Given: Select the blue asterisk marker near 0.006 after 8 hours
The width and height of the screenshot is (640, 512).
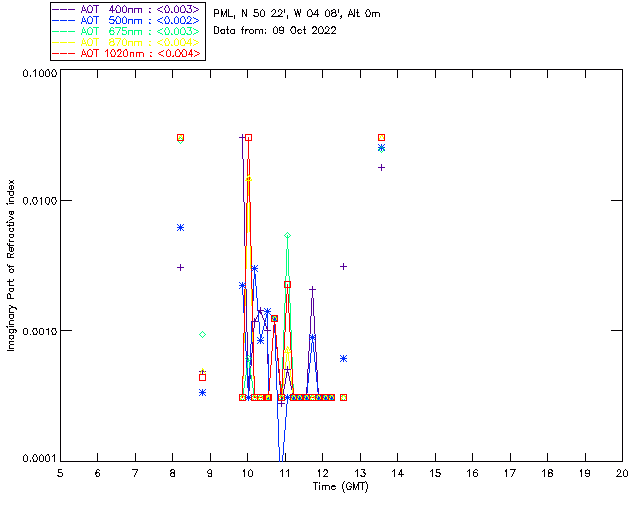Looking at the screenshot, I should point(180,227).
